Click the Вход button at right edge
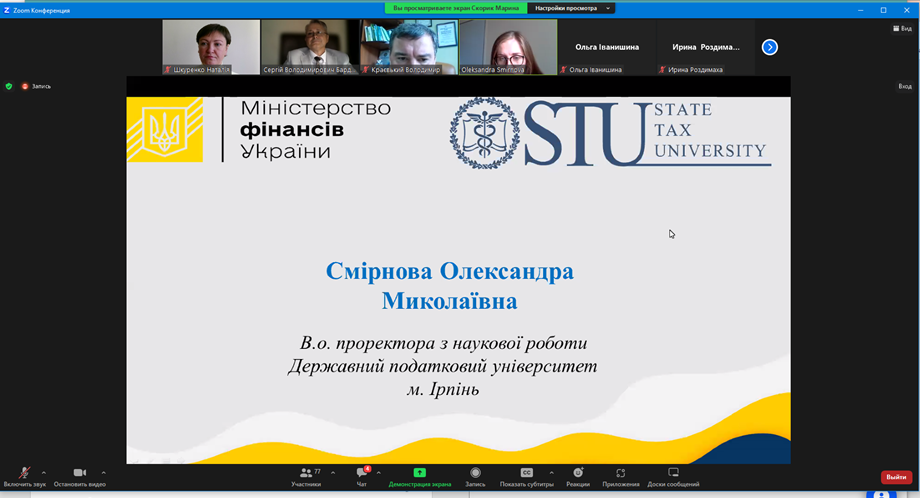 (905, 86)
